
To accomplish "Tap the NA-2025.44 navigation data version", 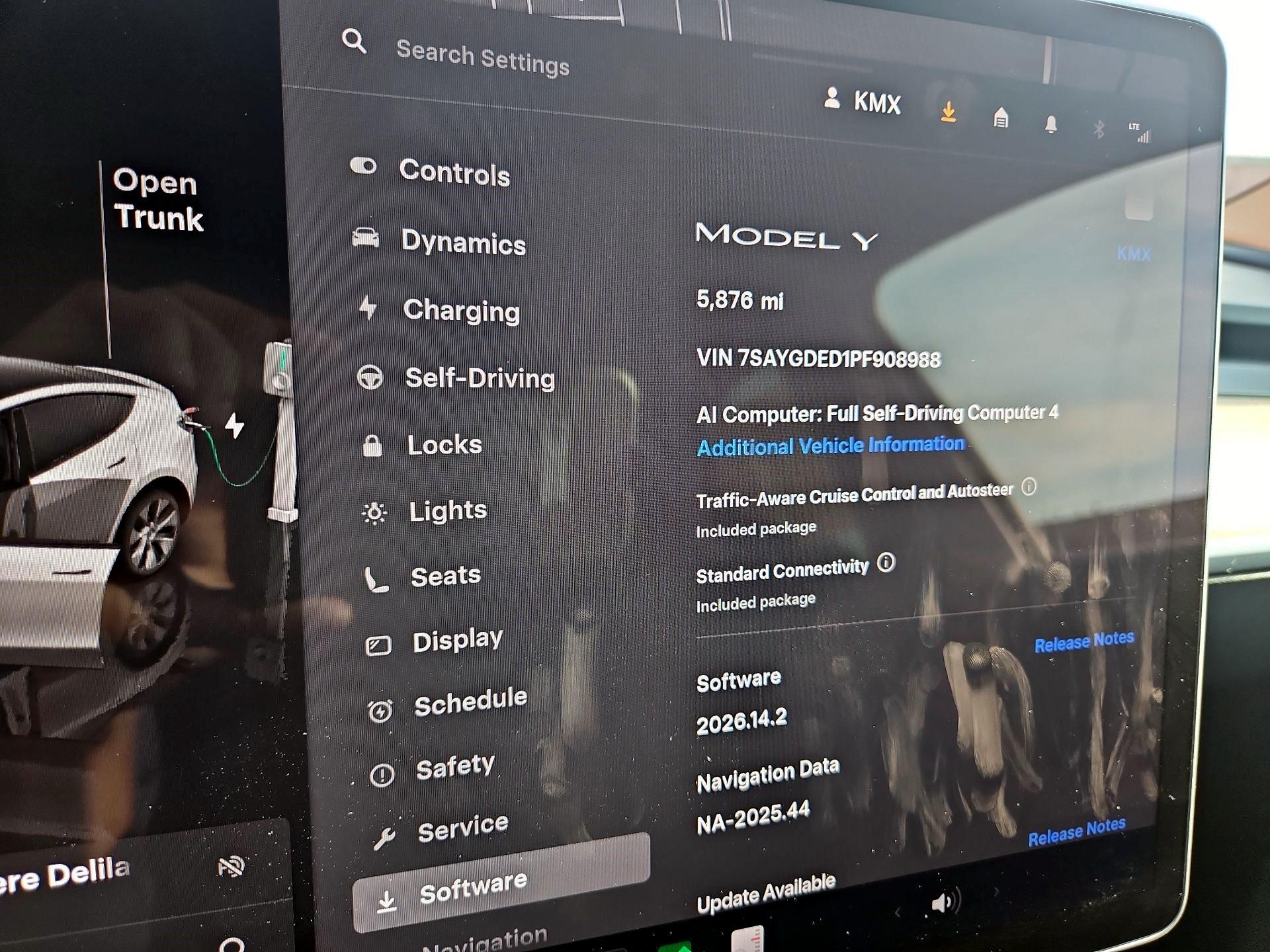I will (753, 818).
